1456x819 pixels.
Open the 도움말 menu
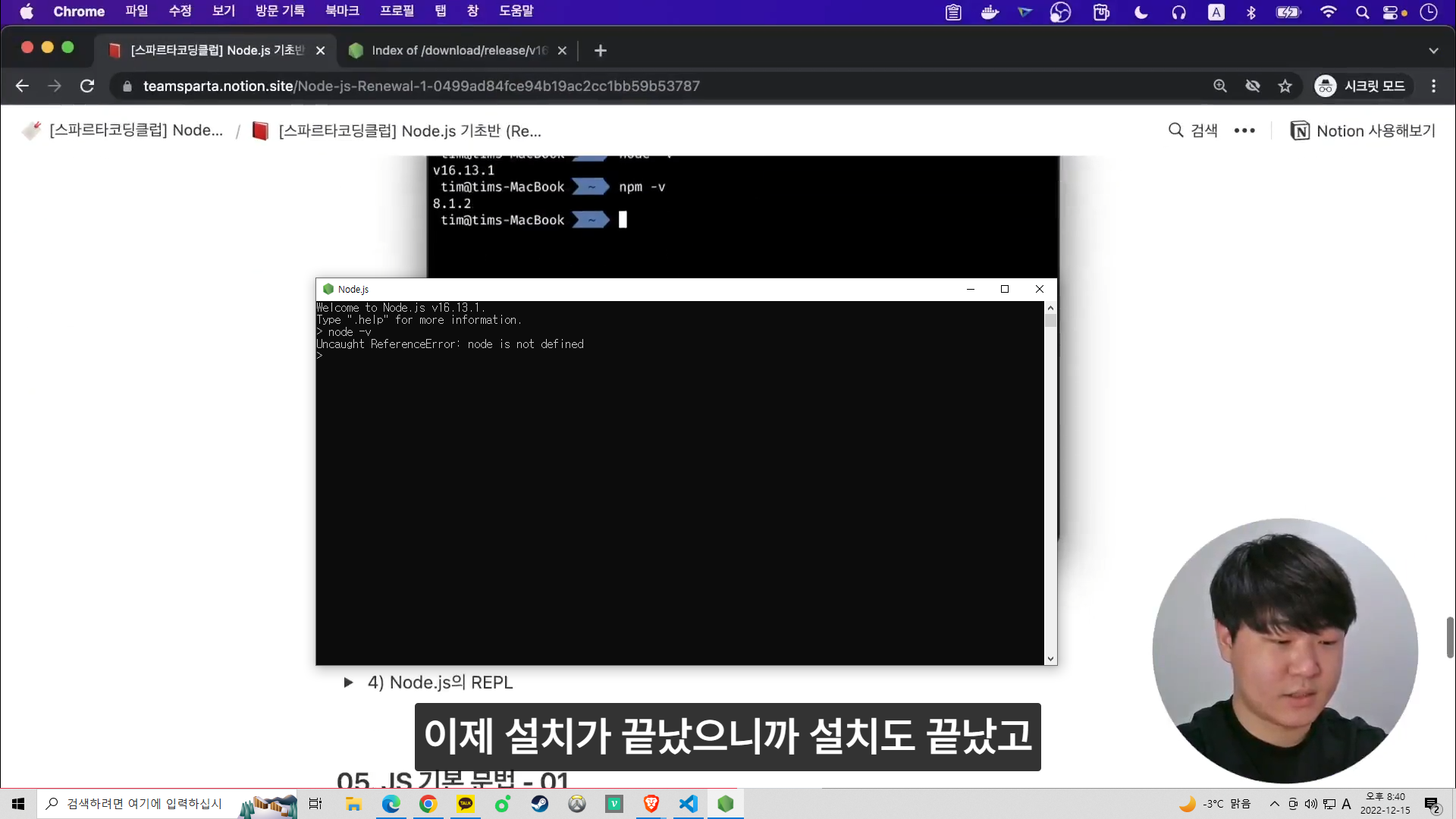coord(516,11)
